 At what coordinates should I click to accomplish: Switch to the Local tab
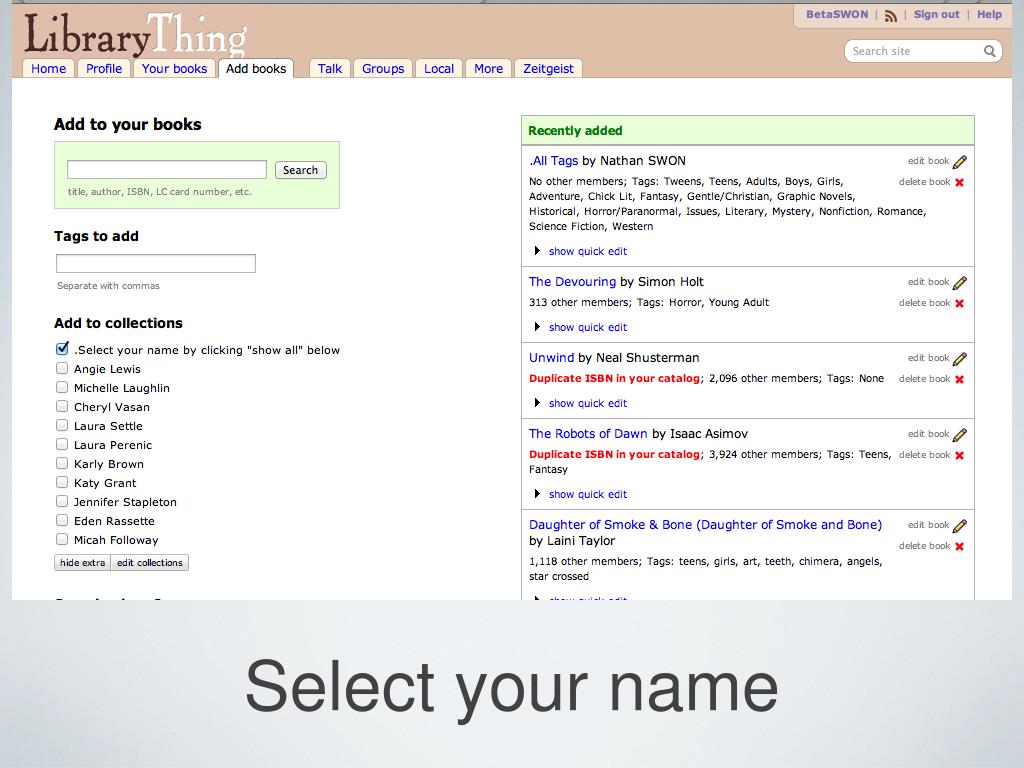tap(439, 69)
